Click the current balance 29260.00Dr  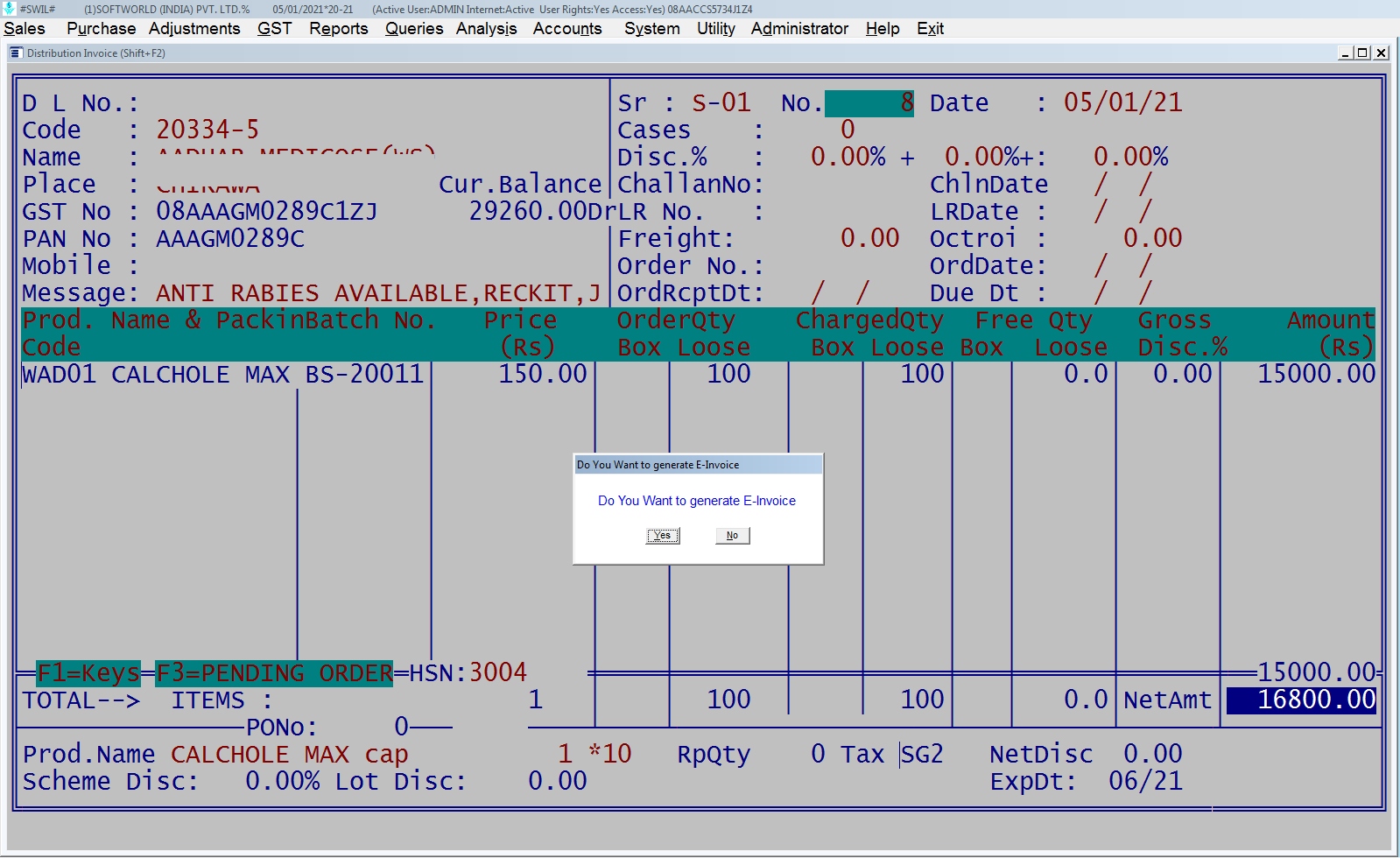pyautogui.click(x=543, y=212)
